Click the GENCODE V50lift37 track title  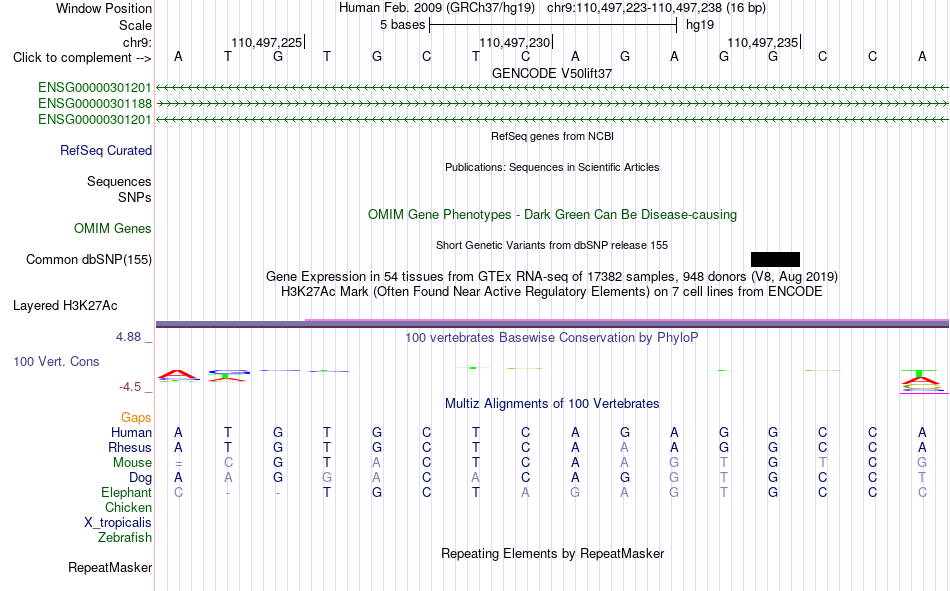pos(552,73)
